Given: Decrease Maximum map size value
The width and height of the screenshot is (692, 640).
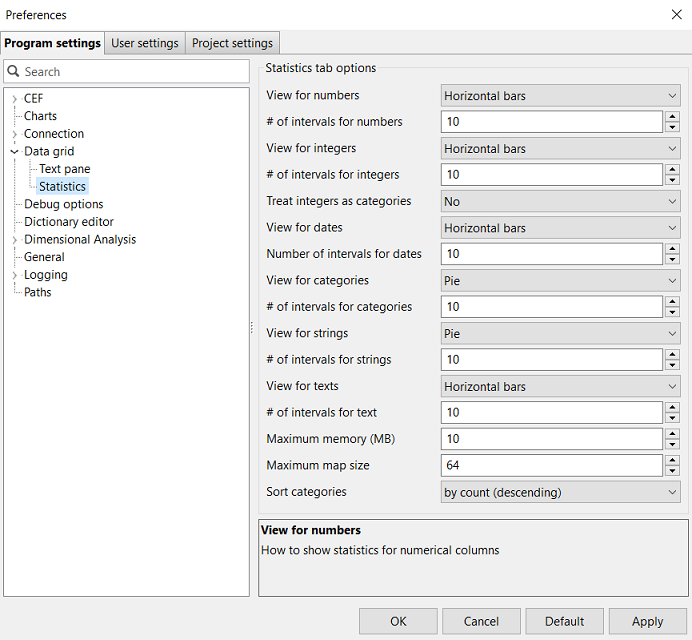Looking at the screenshot, I should [672, 471].
